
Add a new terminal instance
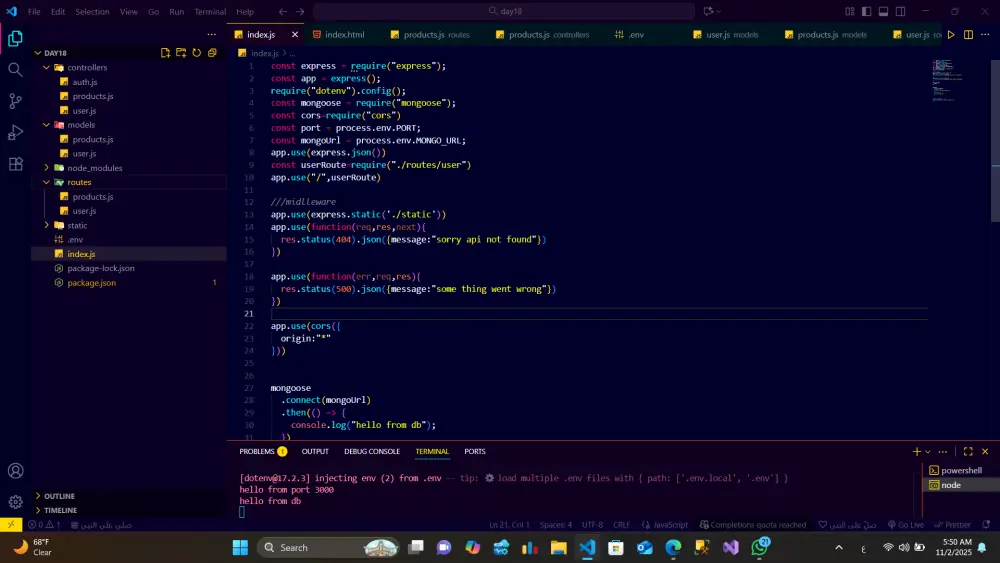pos(916,451)
